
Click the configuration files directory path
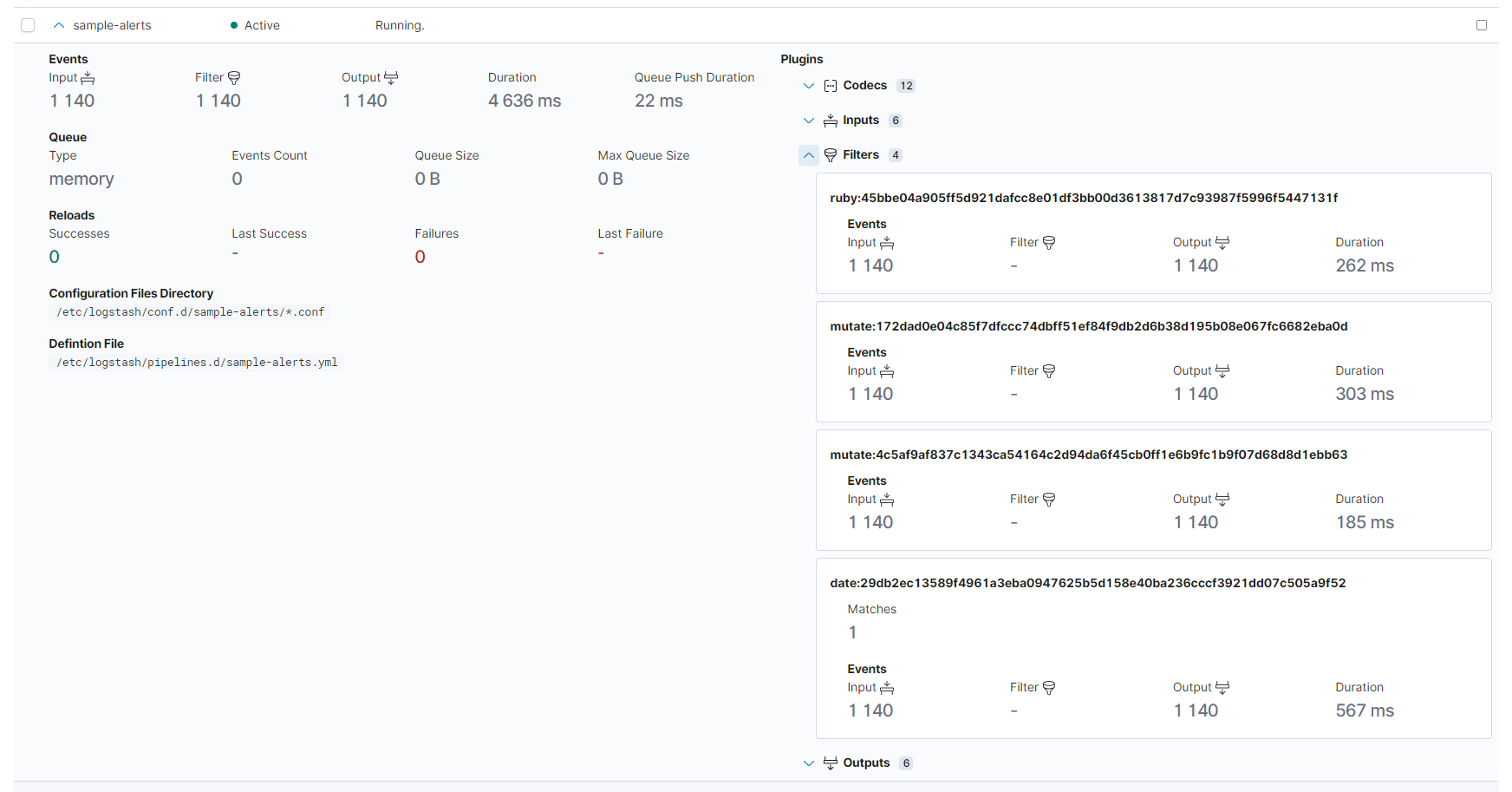tap(190, 312)
